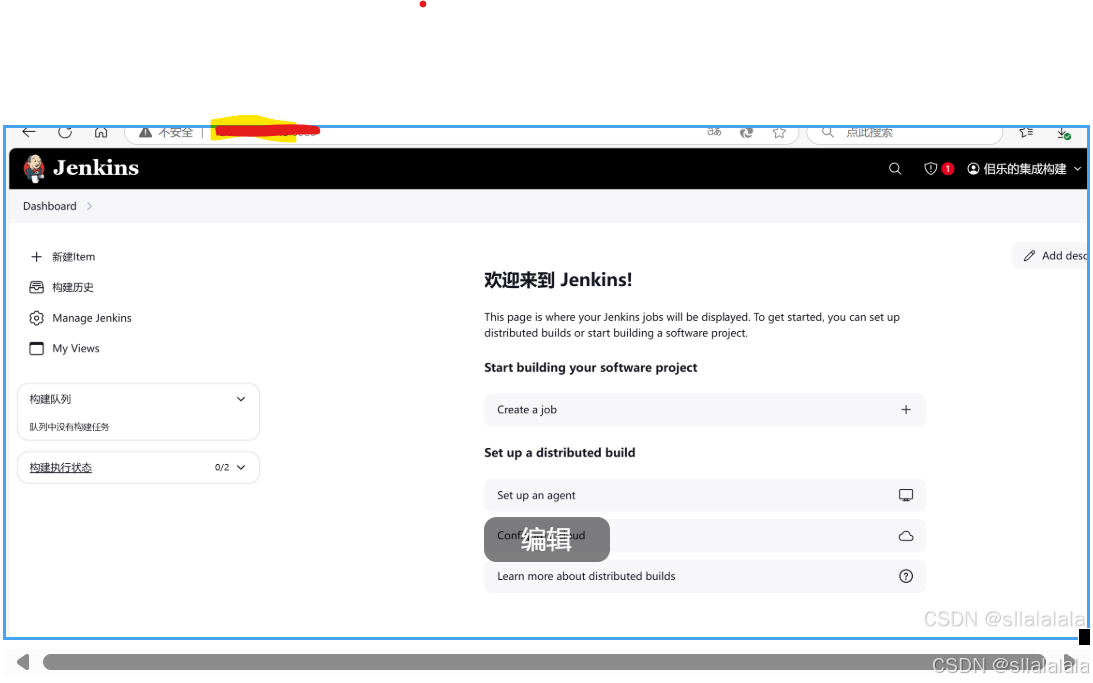
Task: Click Add description button
Action: point(1051,256)
